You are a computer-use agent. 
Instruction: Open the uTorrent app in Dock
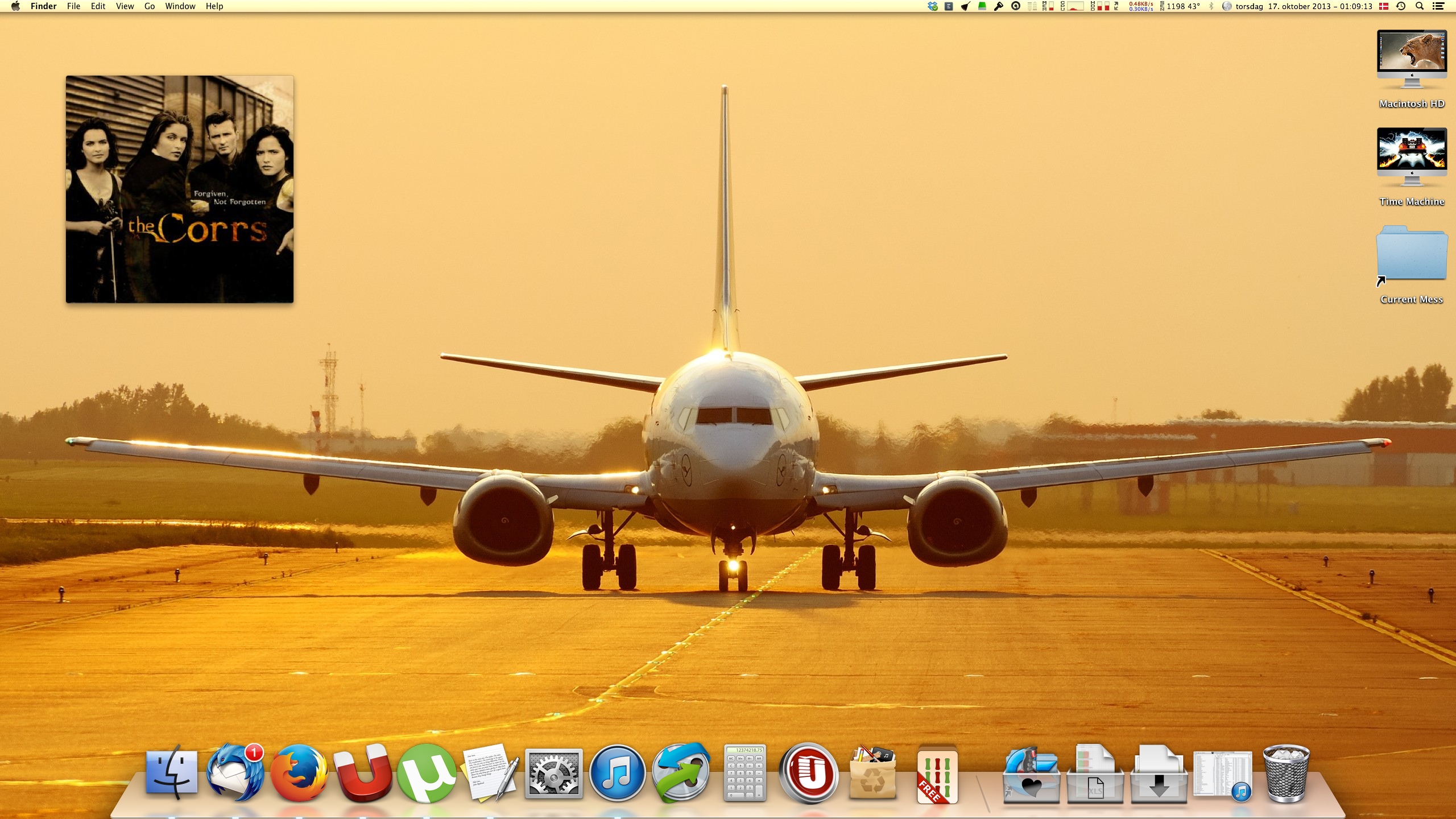(426, 773)
